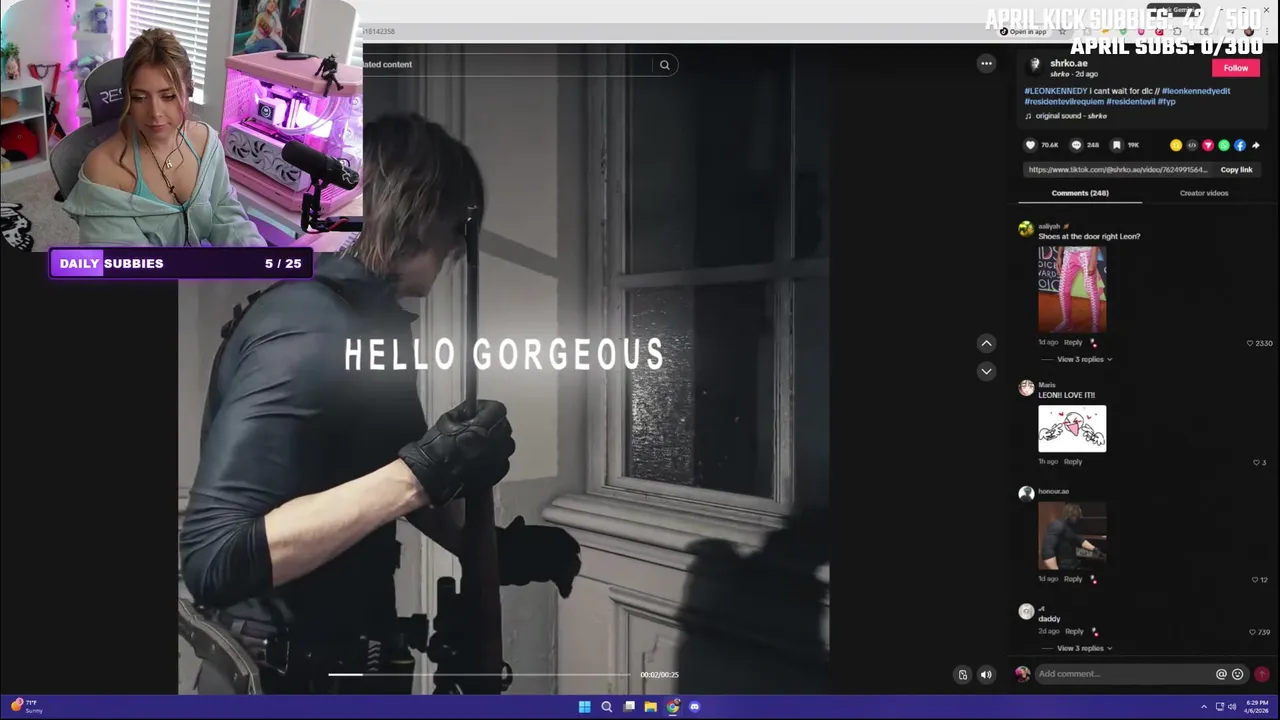
Task: Like the video with the heart icon
Action: pyautogui.click(x=1030, y=145)
